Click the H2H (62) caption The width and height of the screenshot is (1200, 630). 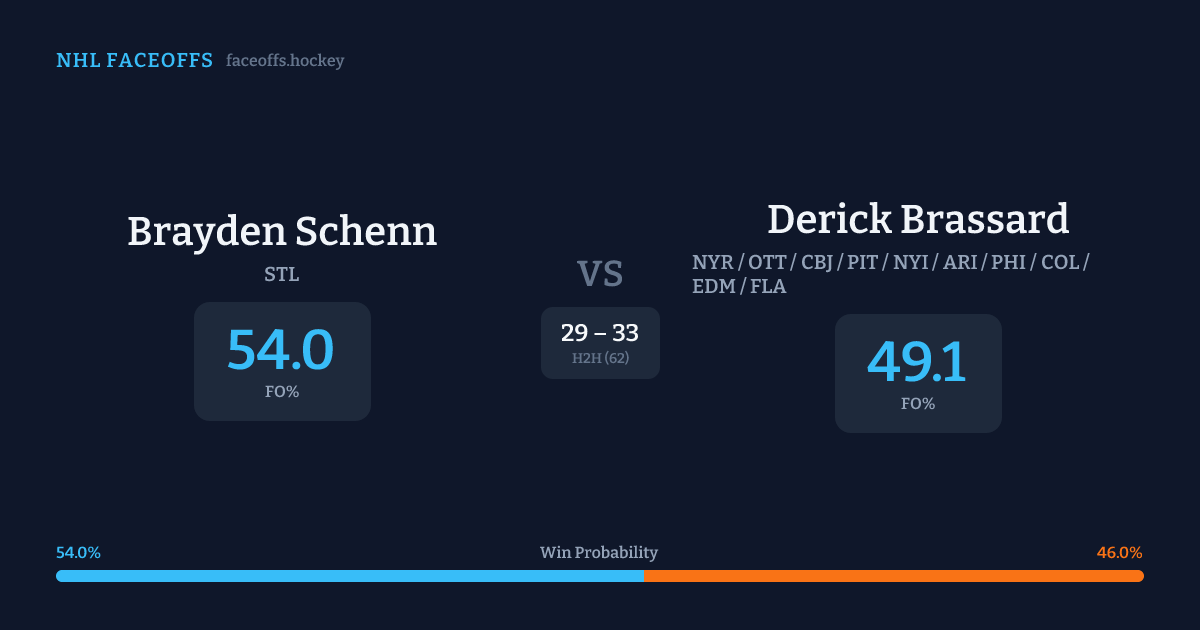[600, 358]
